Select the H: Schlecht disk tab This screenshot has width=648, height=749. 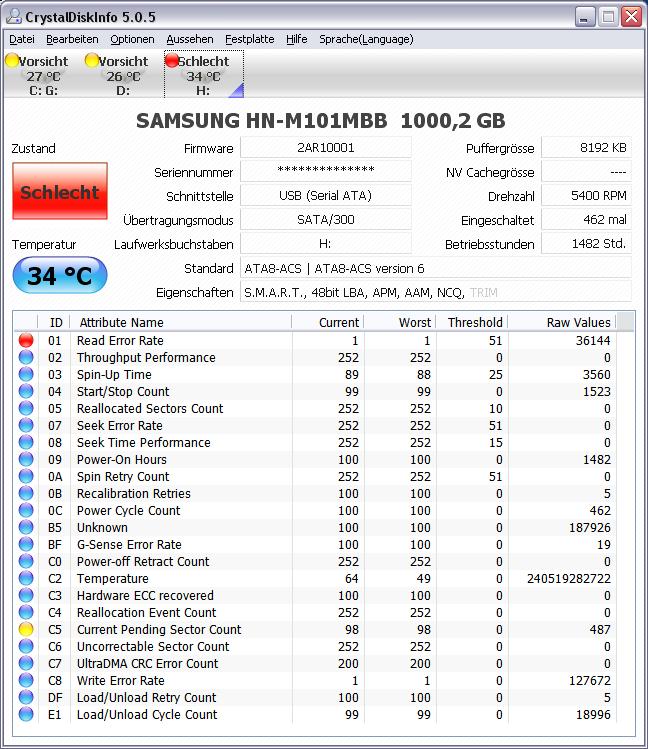204,75
